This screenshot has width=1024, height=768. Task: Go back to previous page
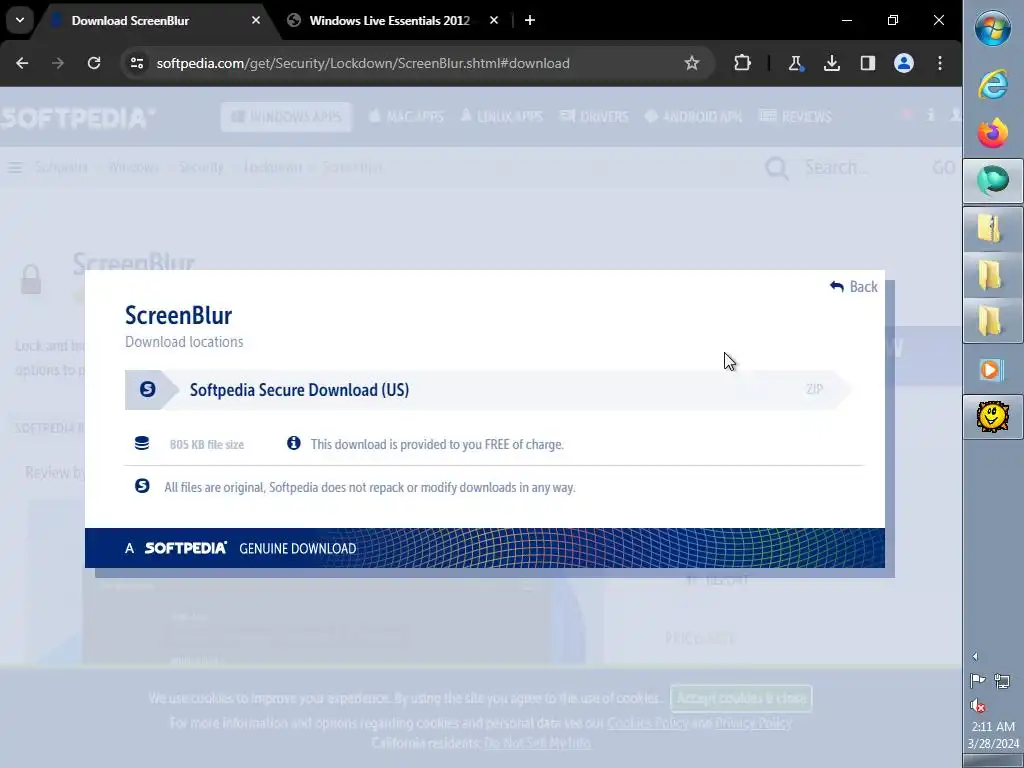click(x=22, y=63)
